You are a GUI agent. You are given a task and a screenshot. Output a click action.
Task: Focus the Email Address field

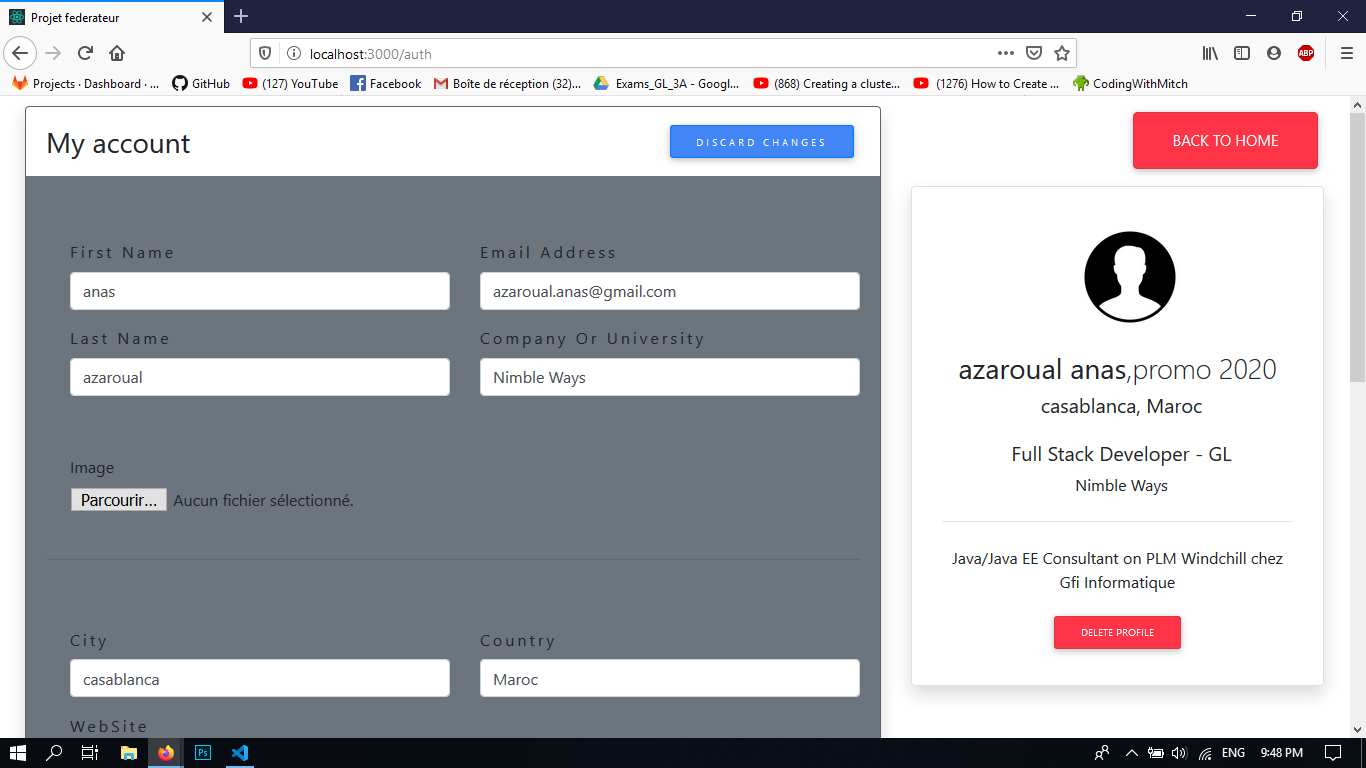[x=670, y=291]
